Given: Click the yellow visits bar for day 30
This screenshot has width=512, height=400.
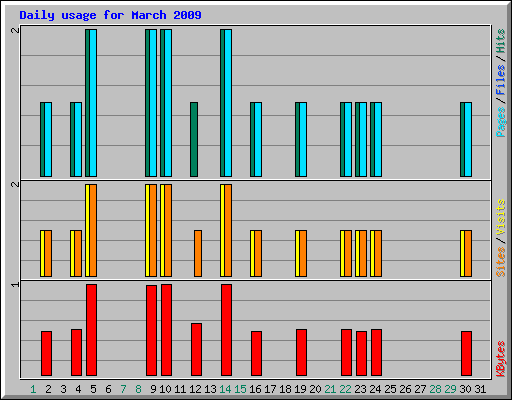Looking at the screenshot, I should point(462,253).
